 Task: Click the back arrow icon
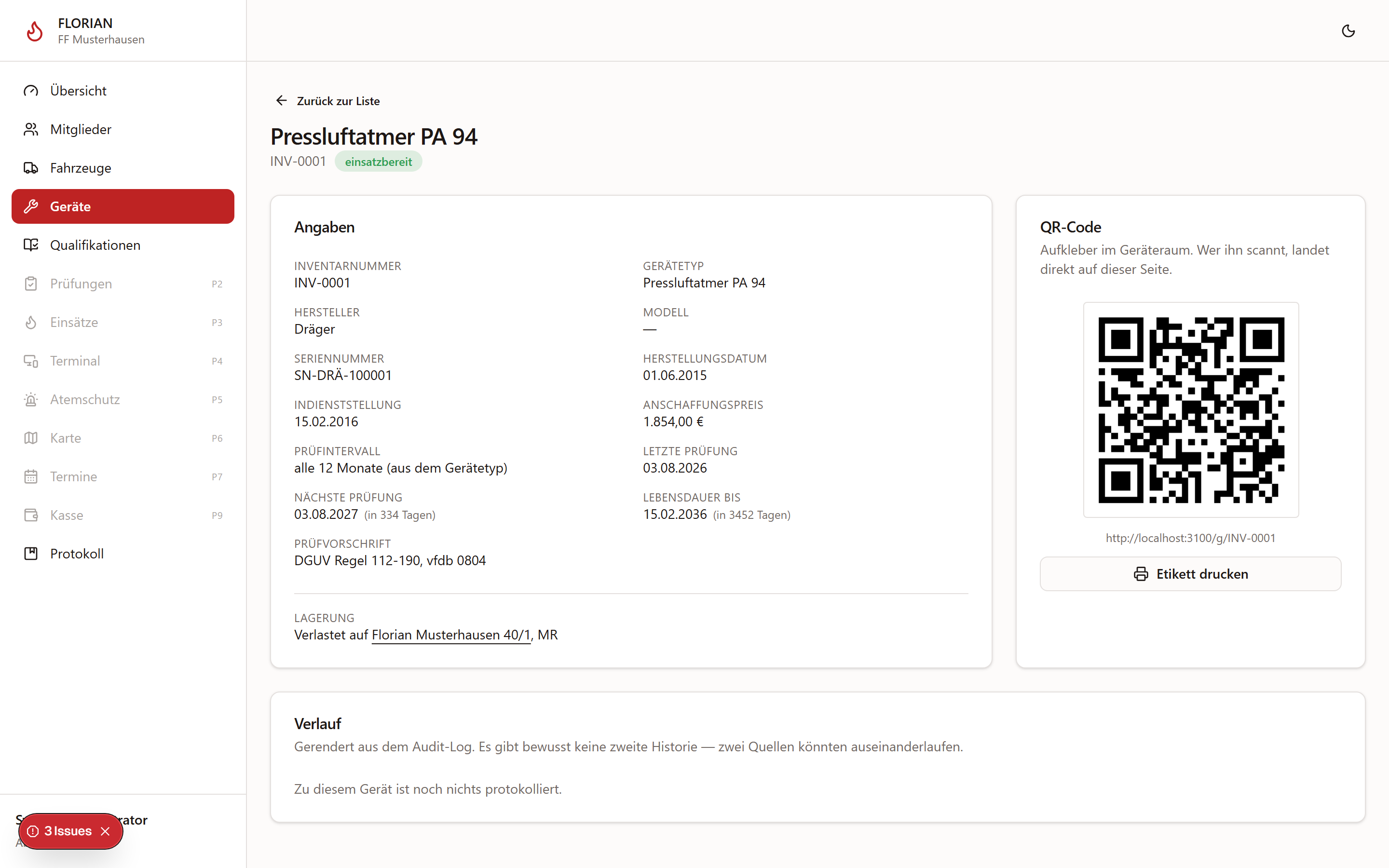pos(281,100)
